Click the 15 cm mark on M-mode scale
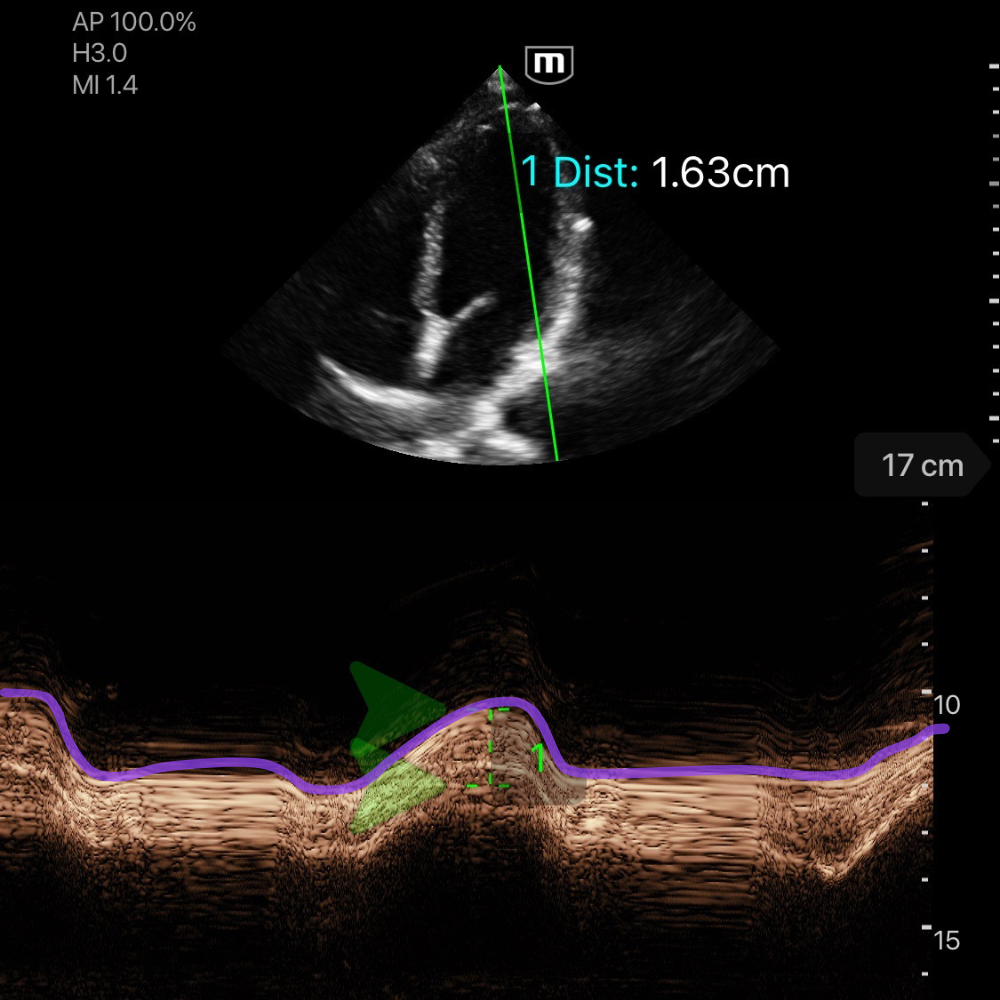The width and height of the screenshot is (1000, 1000). click(x=945, y=940)
